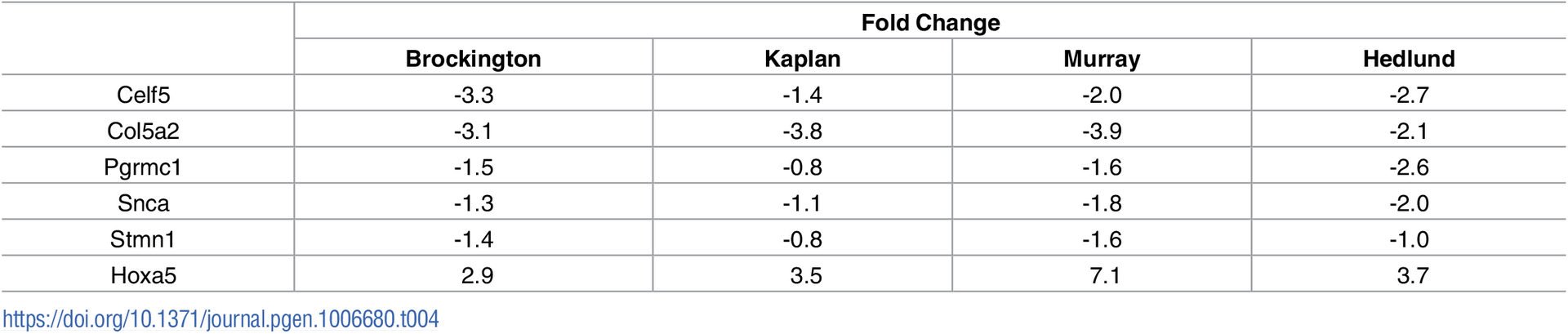Viewport: 1568px width, 334px height.
Task: Click the Stmn1 Hedlund value -1.0
Action: click(1409, 239)
